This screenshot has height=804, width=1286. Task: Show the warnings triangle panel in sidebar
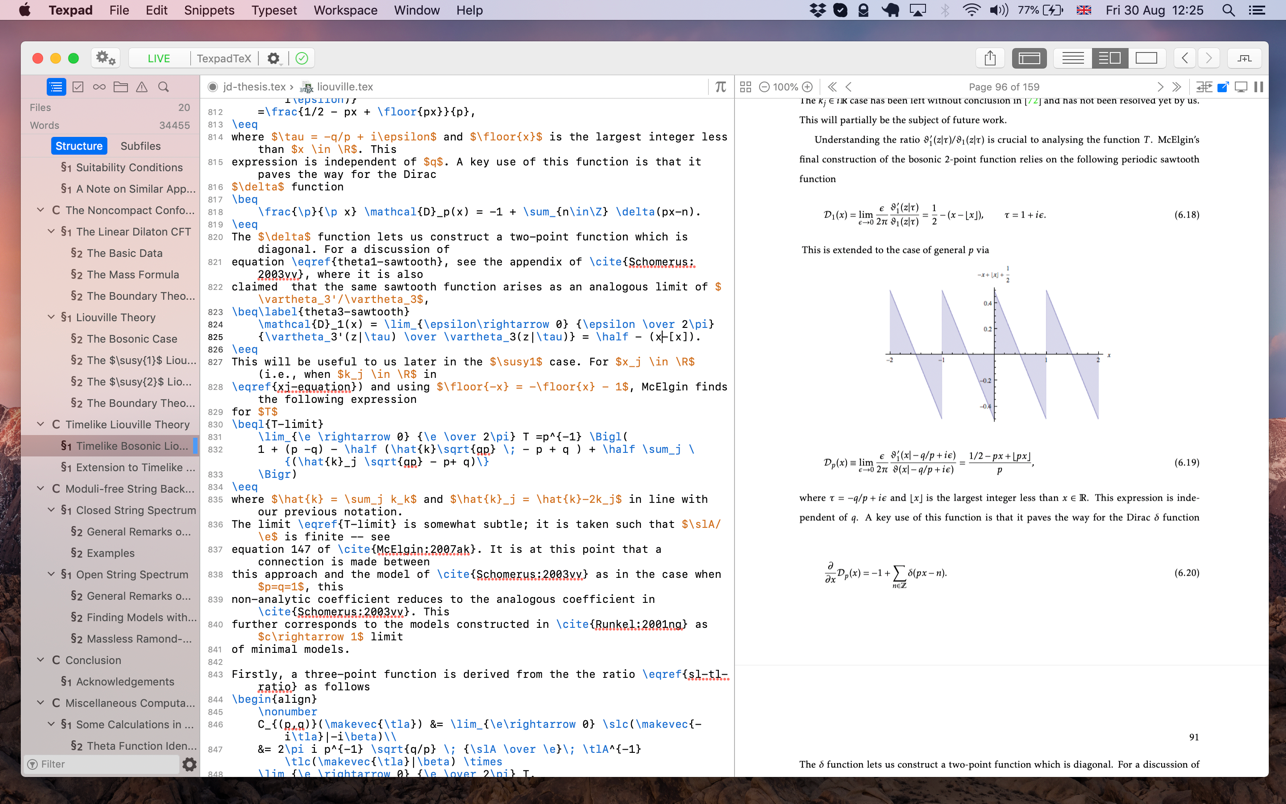click(142, 87)
